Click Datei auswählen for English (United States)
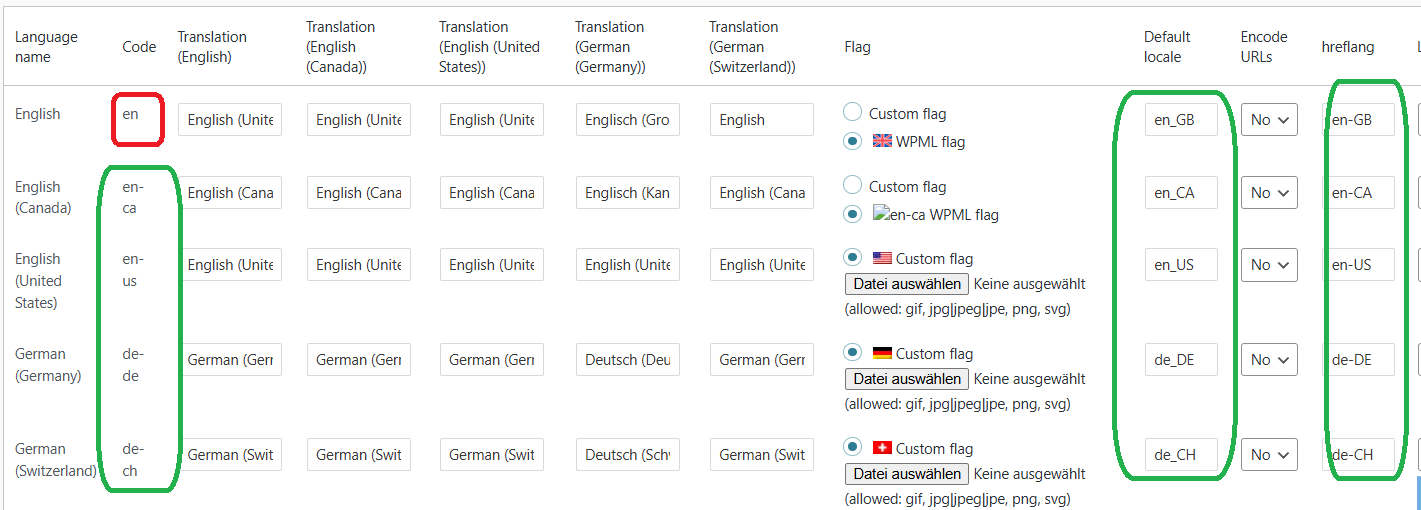 907,284
